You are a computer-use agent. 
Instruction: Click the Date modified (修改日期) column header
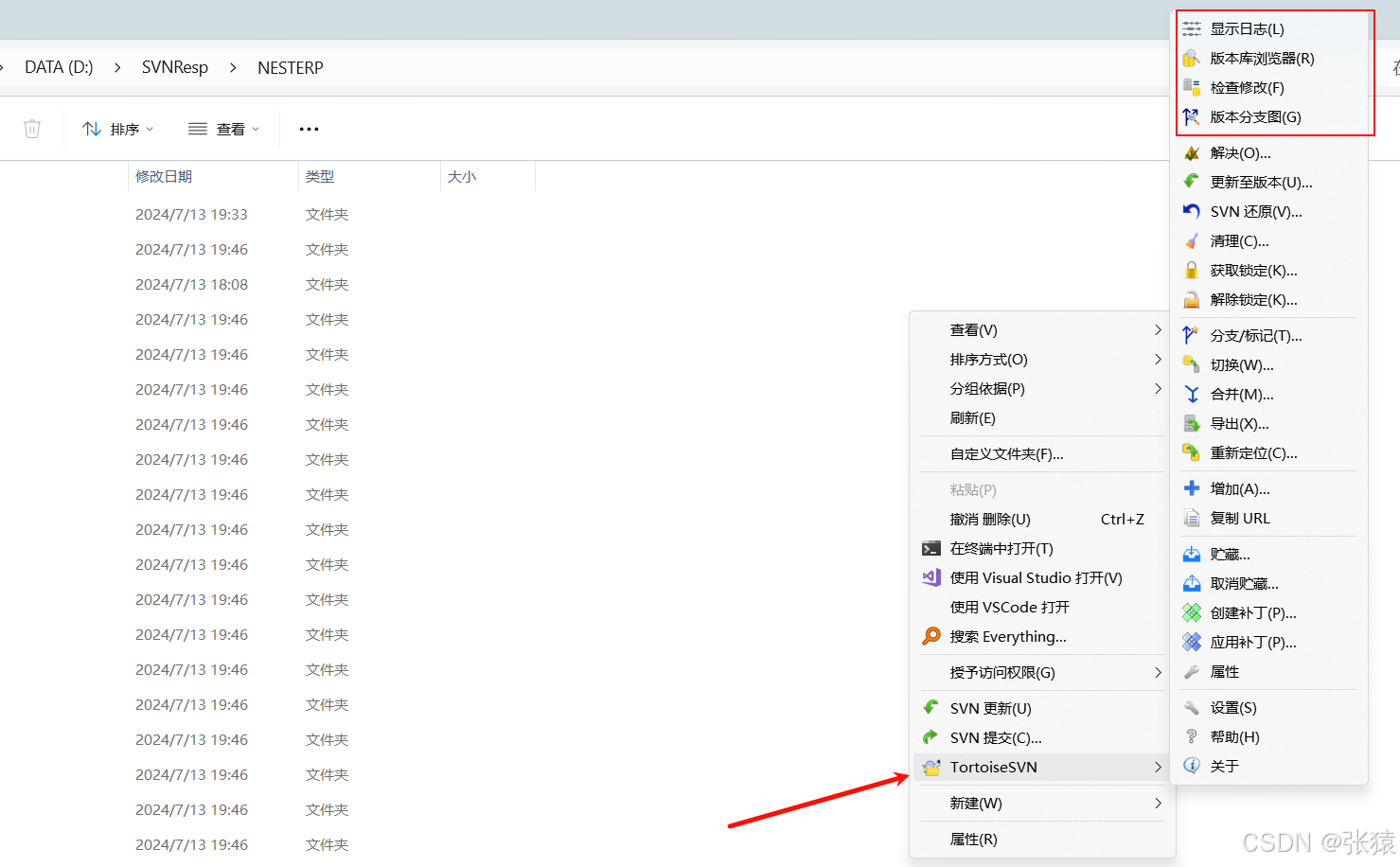point(164,177)
